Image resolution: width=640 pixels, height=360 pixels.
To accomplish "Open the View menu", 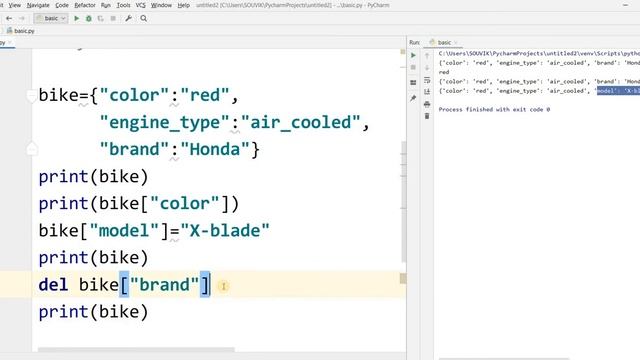I will tap(15, 5).
